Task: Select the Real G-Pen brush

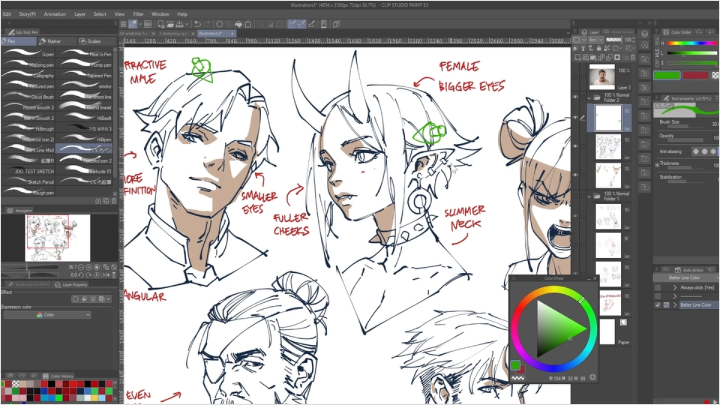Action: click(x=86, y=54)
